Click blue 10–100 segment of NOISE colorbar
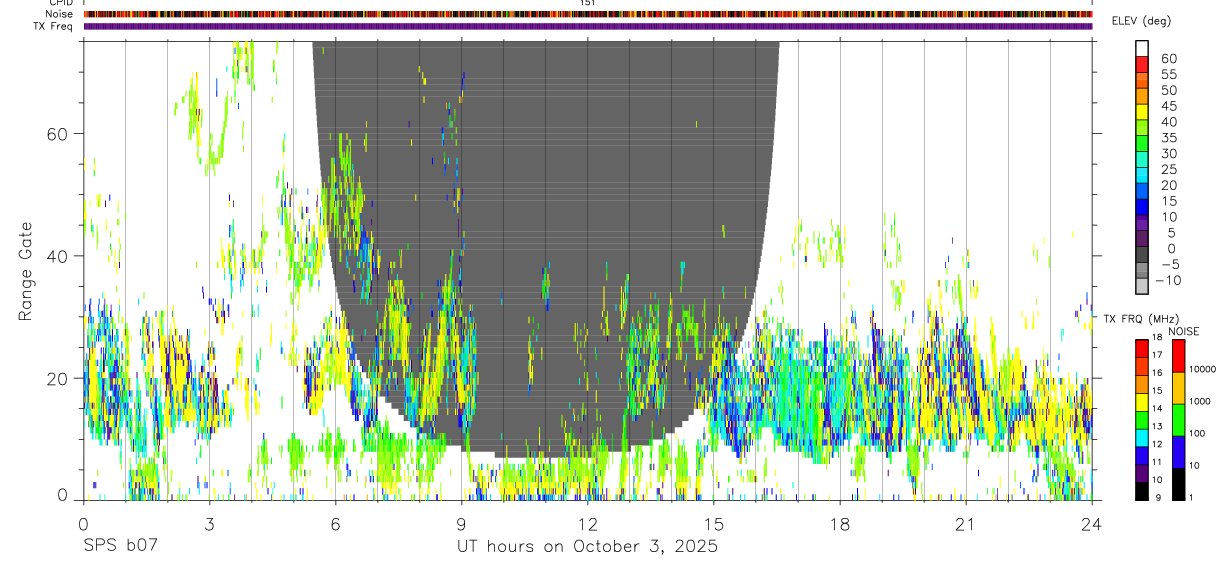Image resolution: width=1228 pixels, height=567 pixels. click(x=1178, y=453)
